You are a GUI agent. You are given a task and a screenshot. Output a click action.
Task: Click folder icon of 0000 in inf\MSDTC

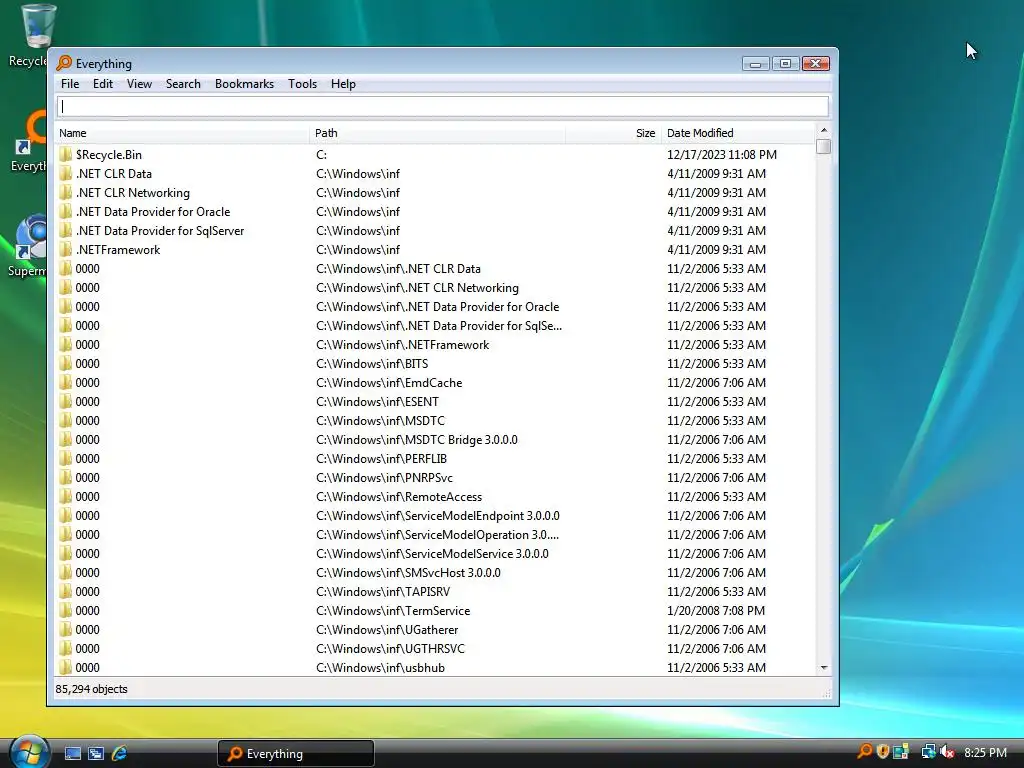pyautogui.click(x=65, y=421)
